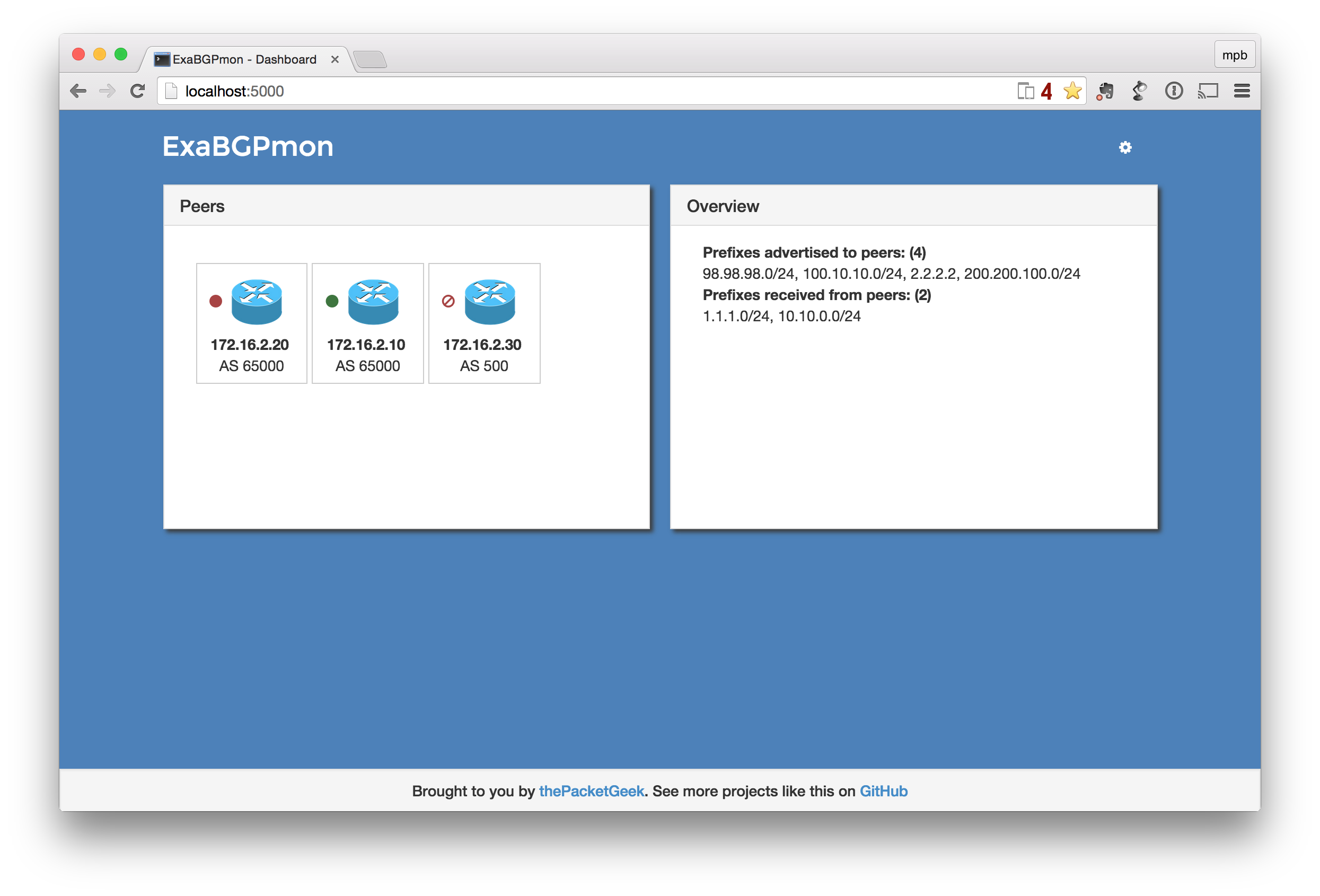The height and width of the screenshot is (896, 1320).
Task: Click the router icon for 172.16.2.20
Action: click(x=257, y=302)
